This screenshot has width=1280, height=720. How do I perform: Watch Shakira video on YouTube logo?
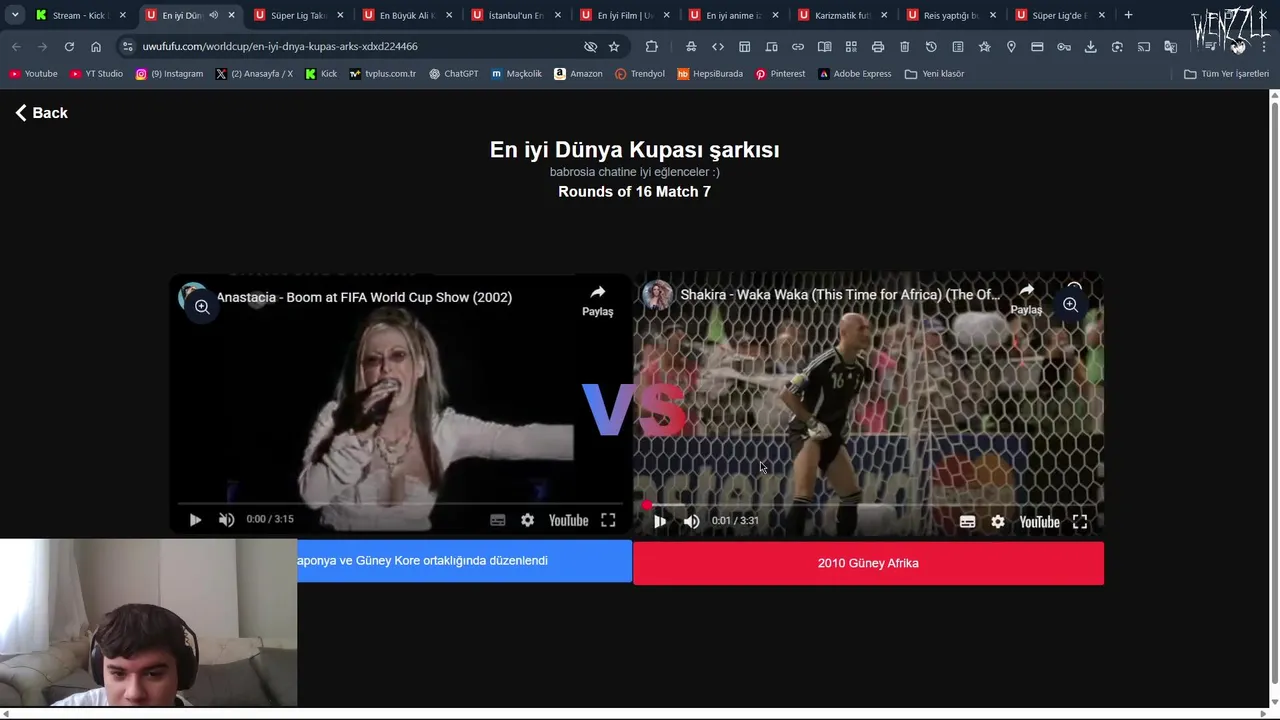(1039, 522)
